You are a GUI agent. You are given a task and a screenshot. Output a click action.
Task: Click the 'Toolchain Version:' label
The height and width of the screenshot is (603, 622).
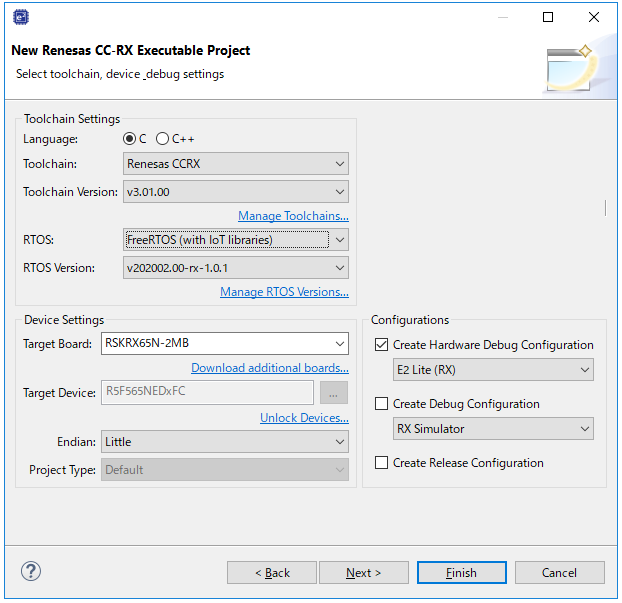click(70, 192)
